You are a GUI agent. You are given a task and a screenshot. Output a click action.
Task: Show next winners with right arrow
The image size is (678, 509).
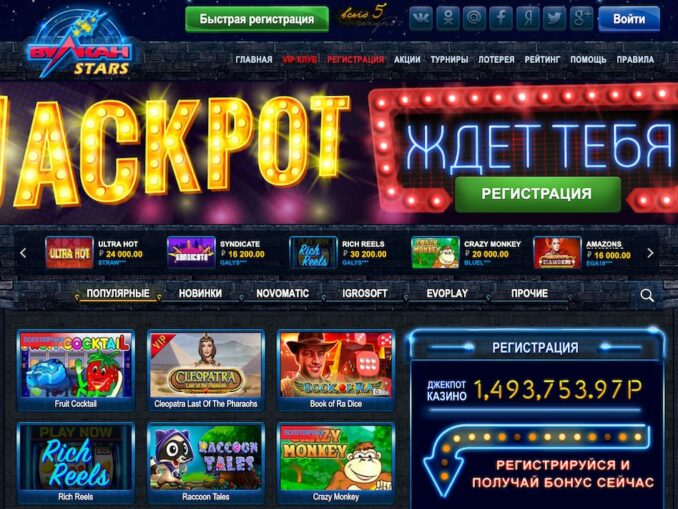point(650,253)
